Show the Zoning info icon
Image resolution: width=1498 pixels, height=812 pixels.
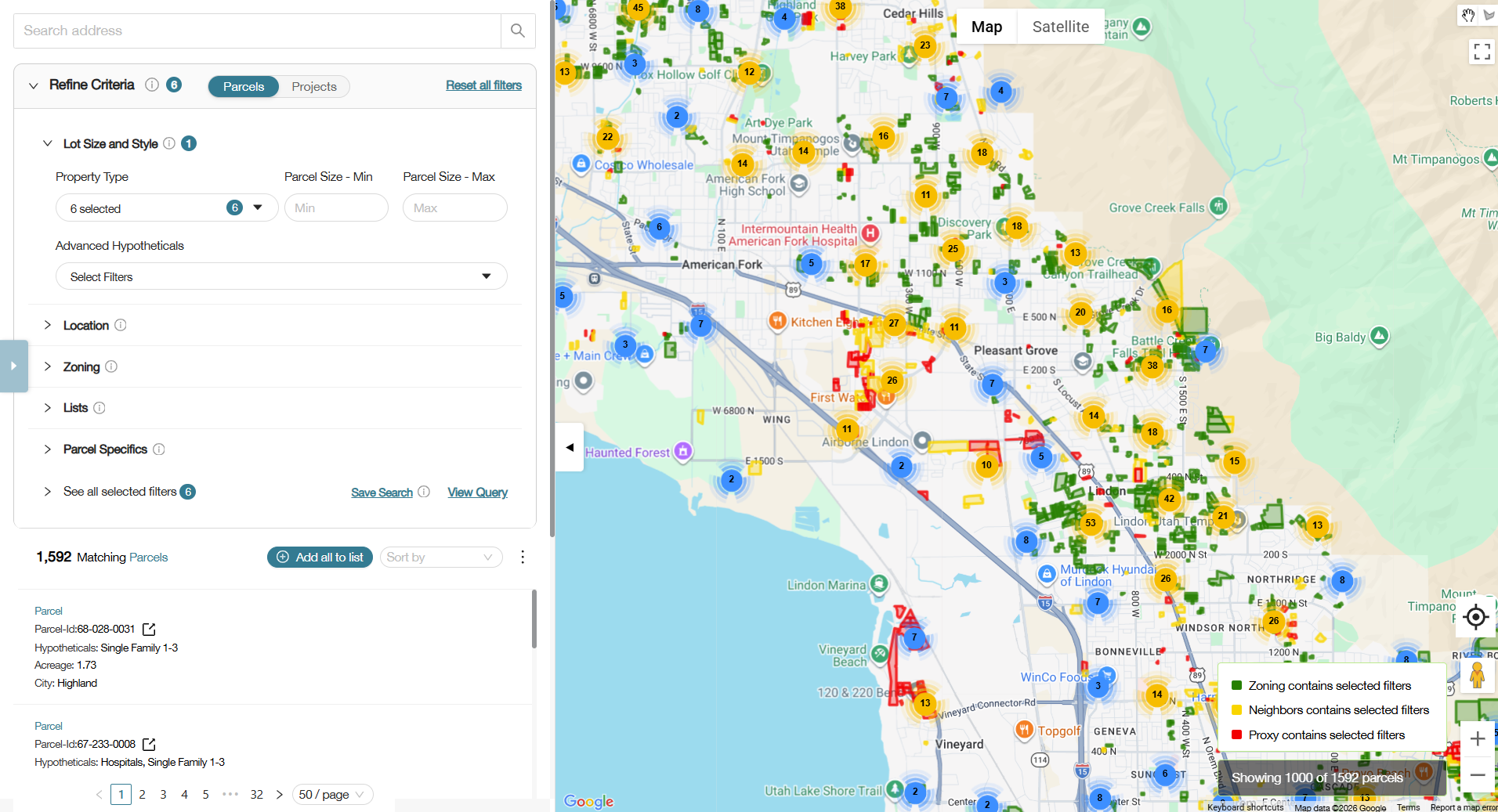(x=111, y=366)
